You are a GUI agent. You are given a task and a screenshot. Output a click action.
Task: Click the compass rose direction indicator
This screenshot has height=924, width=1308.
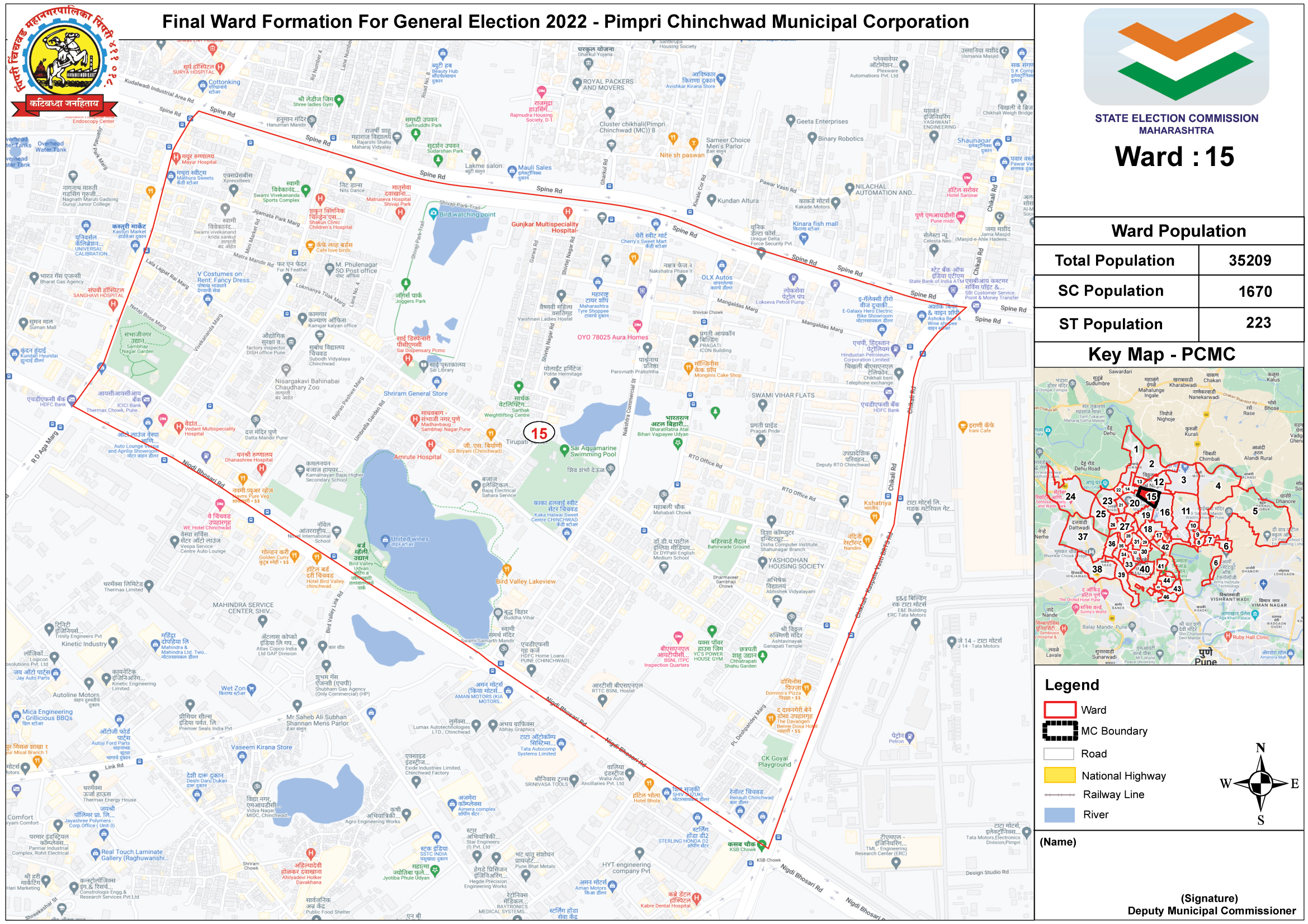pos(1261,784)
